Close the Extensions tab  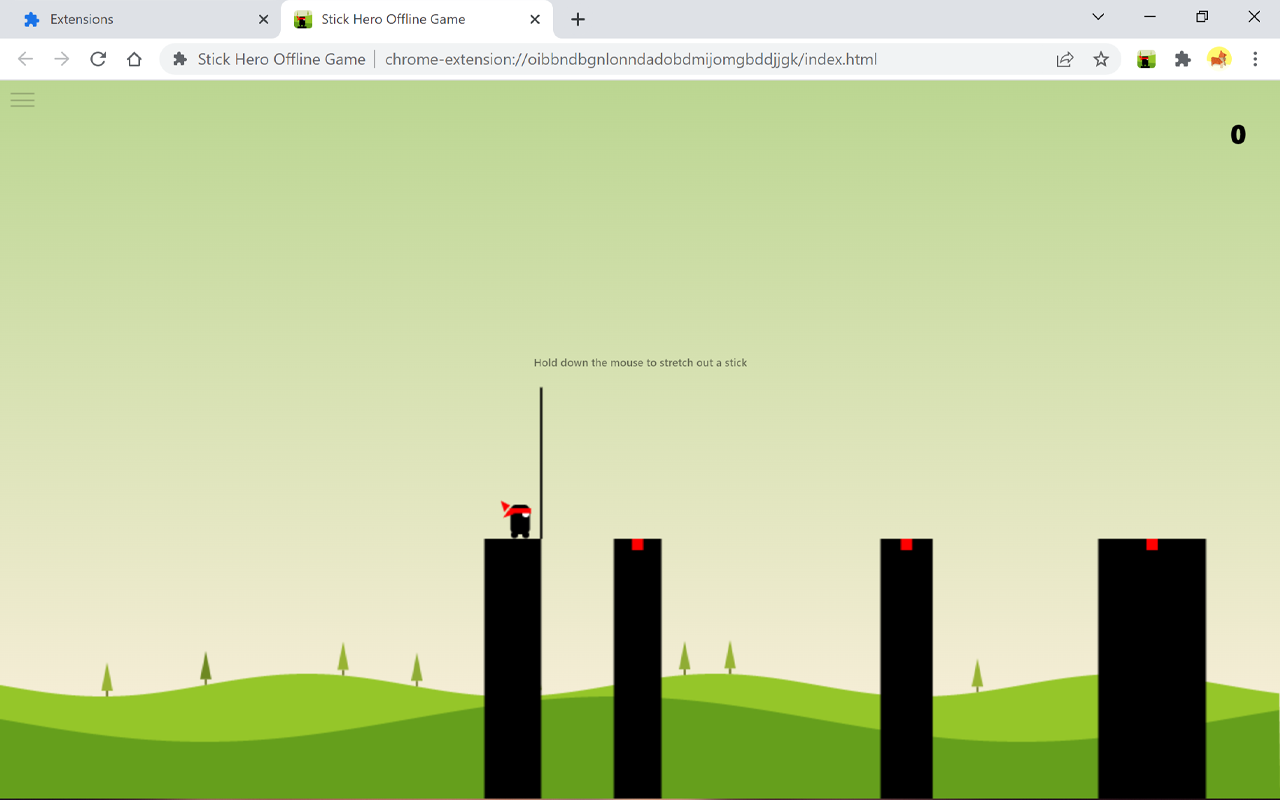263,19
